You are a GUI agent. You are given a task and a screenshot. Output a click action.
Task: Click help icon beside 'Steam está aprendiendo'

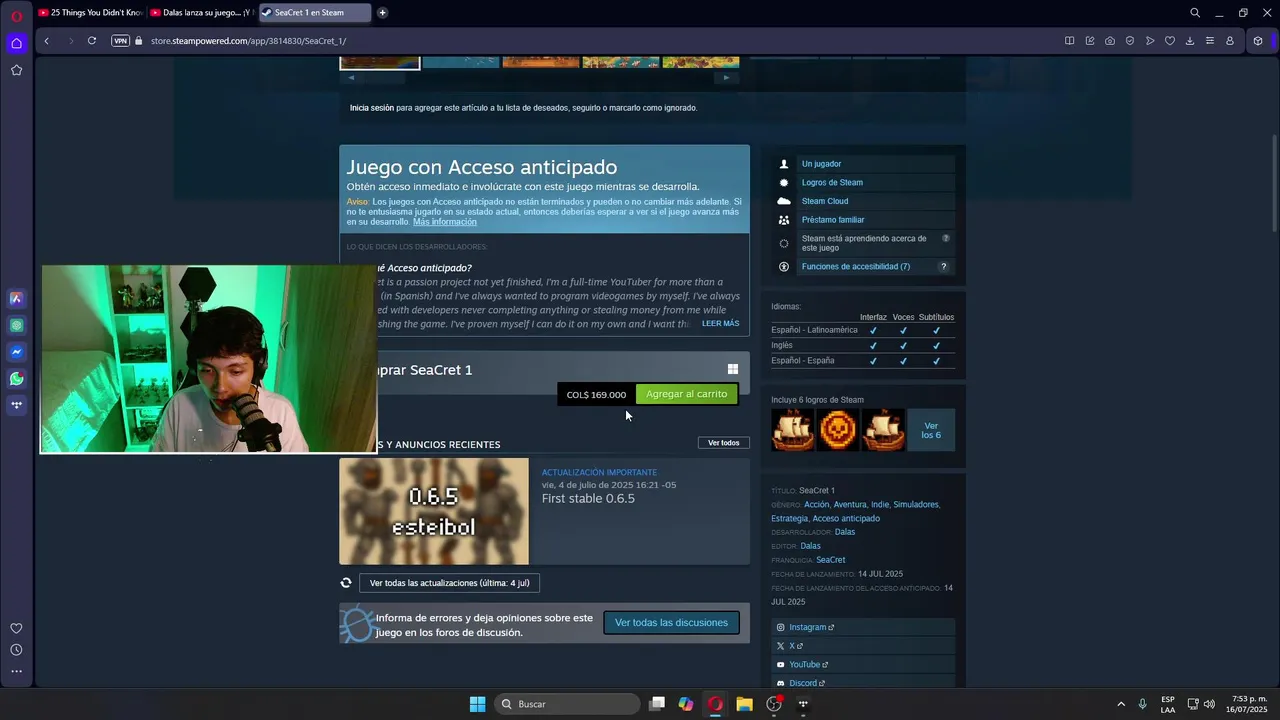click(945, 239)
